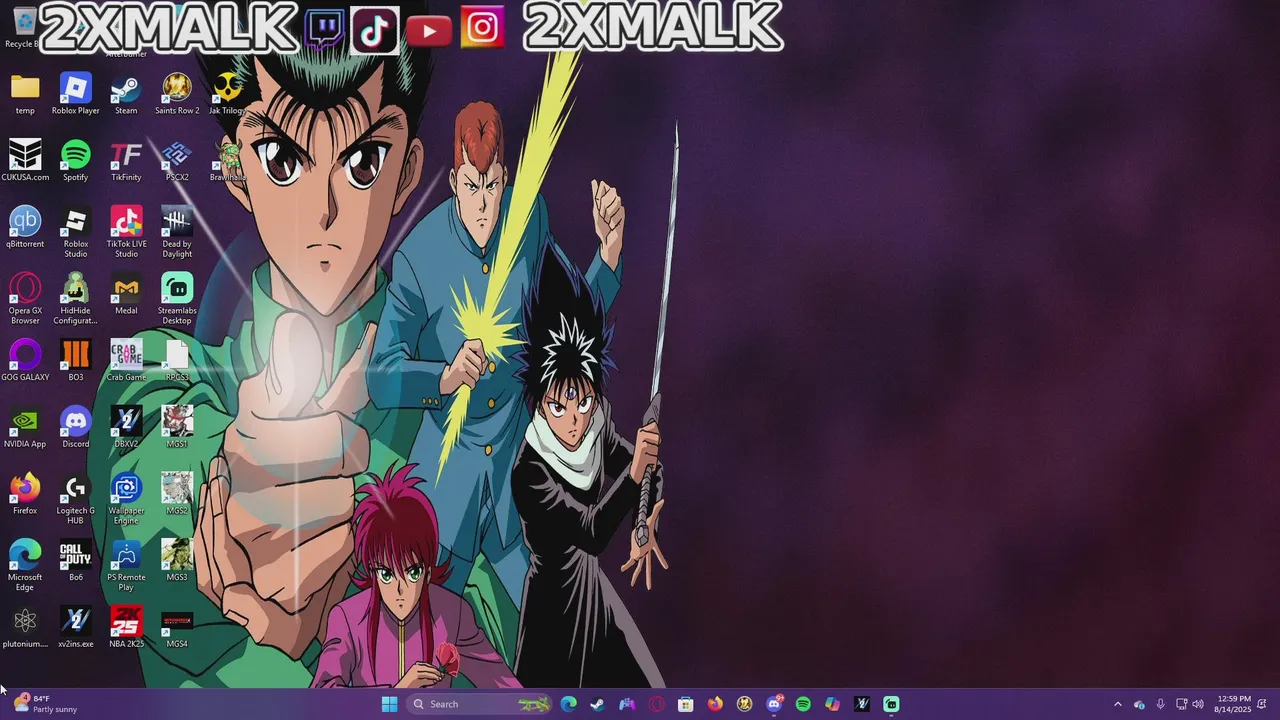Open Opera GX from the taskbar
The width and height of the screenshot is (1280, 720).
click(657, 704)
